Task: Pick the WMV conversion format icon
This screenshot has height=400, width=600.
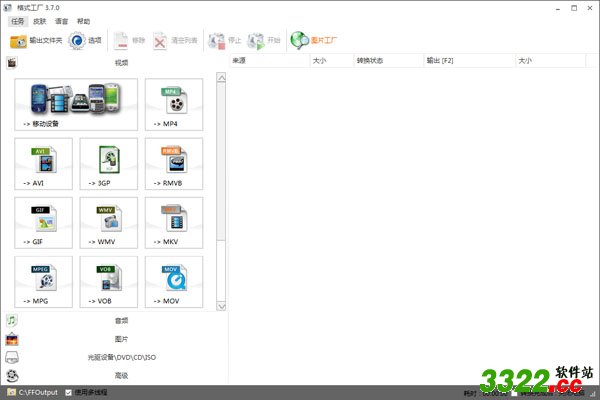Action: tap(108, 222)
